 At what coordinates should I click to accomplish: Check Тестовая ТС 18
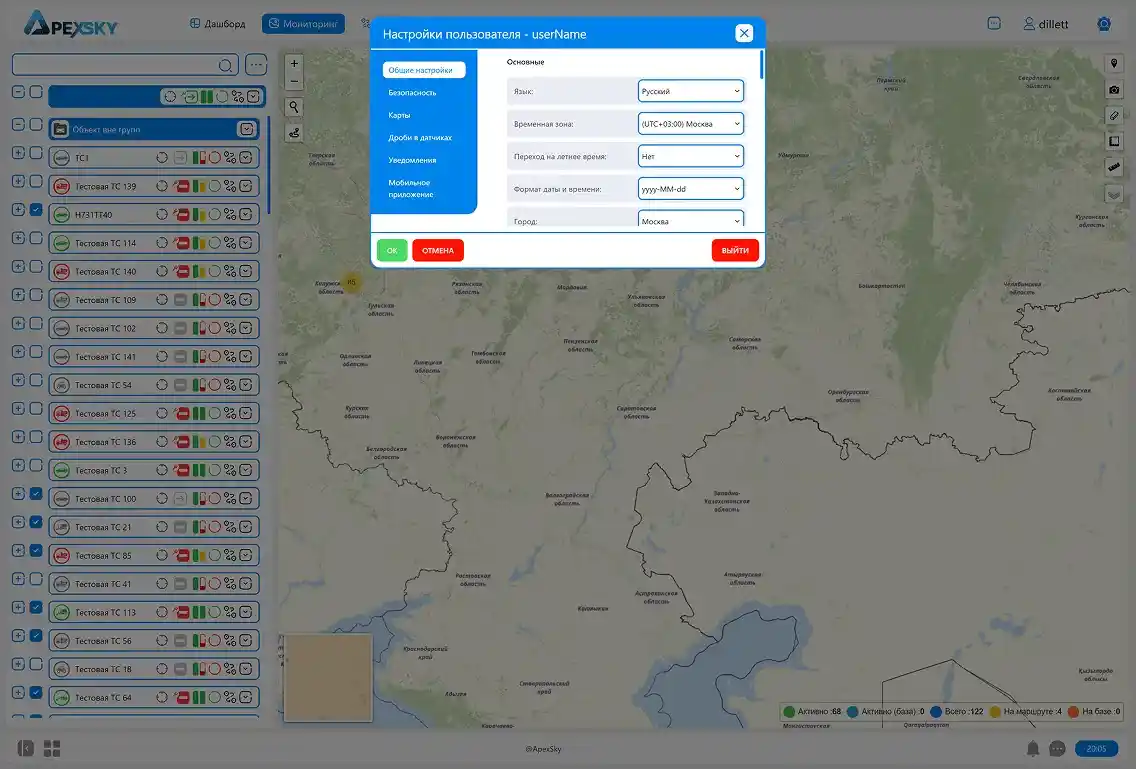(36, 664)
